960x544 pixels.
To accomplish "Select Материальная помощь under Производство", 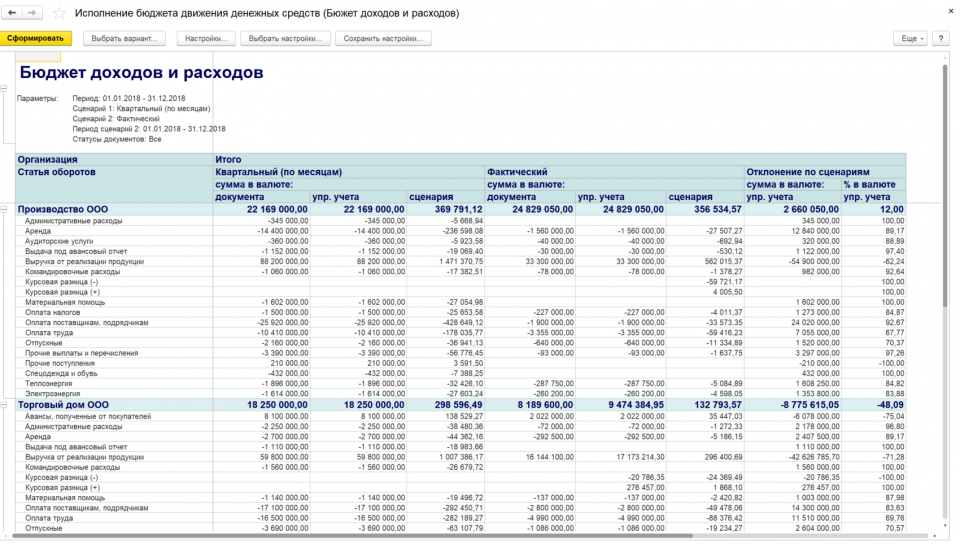I will coord(65,302).
